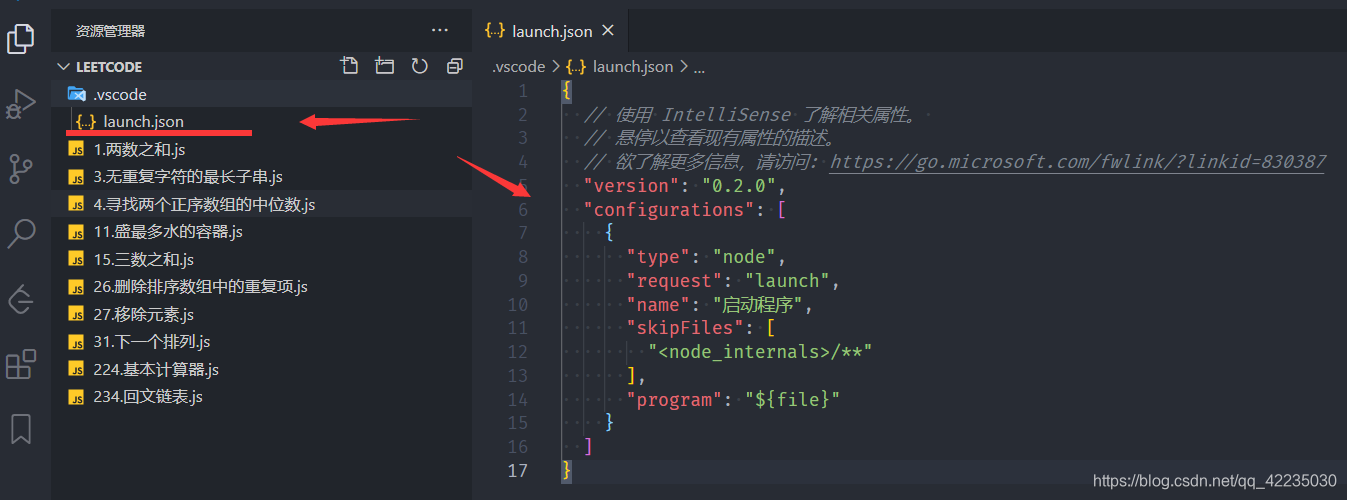Click line number 6 in gutter
The image size is (1347, 500).
click(x=522, y=209)
